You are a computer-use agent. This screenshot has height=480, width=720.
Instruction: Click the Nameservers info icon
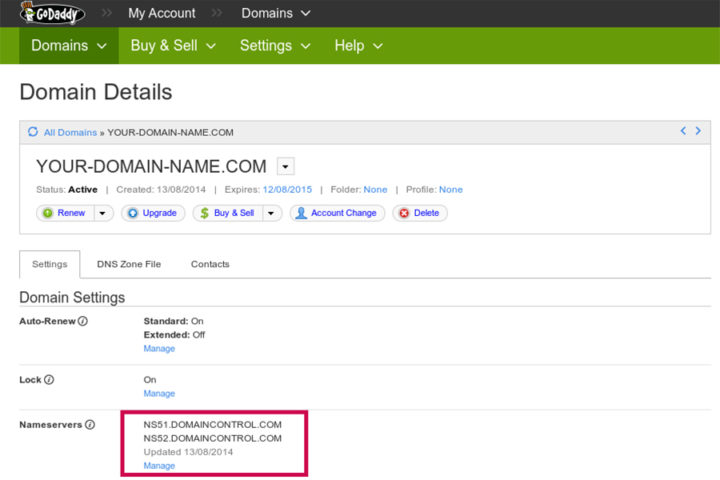90,425
